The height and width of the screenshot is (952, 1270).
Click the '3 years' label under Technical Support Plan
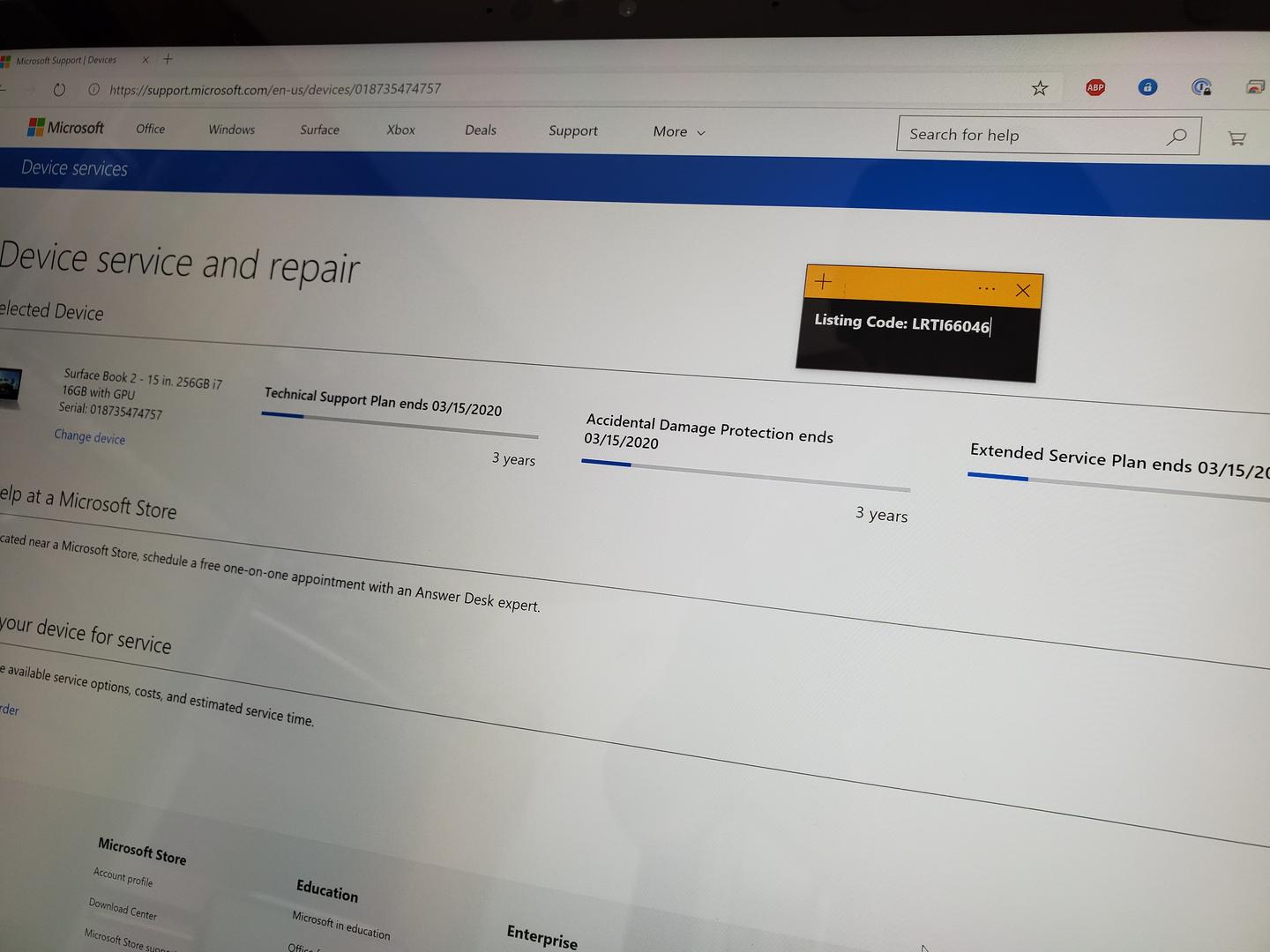tap(513, 458)
